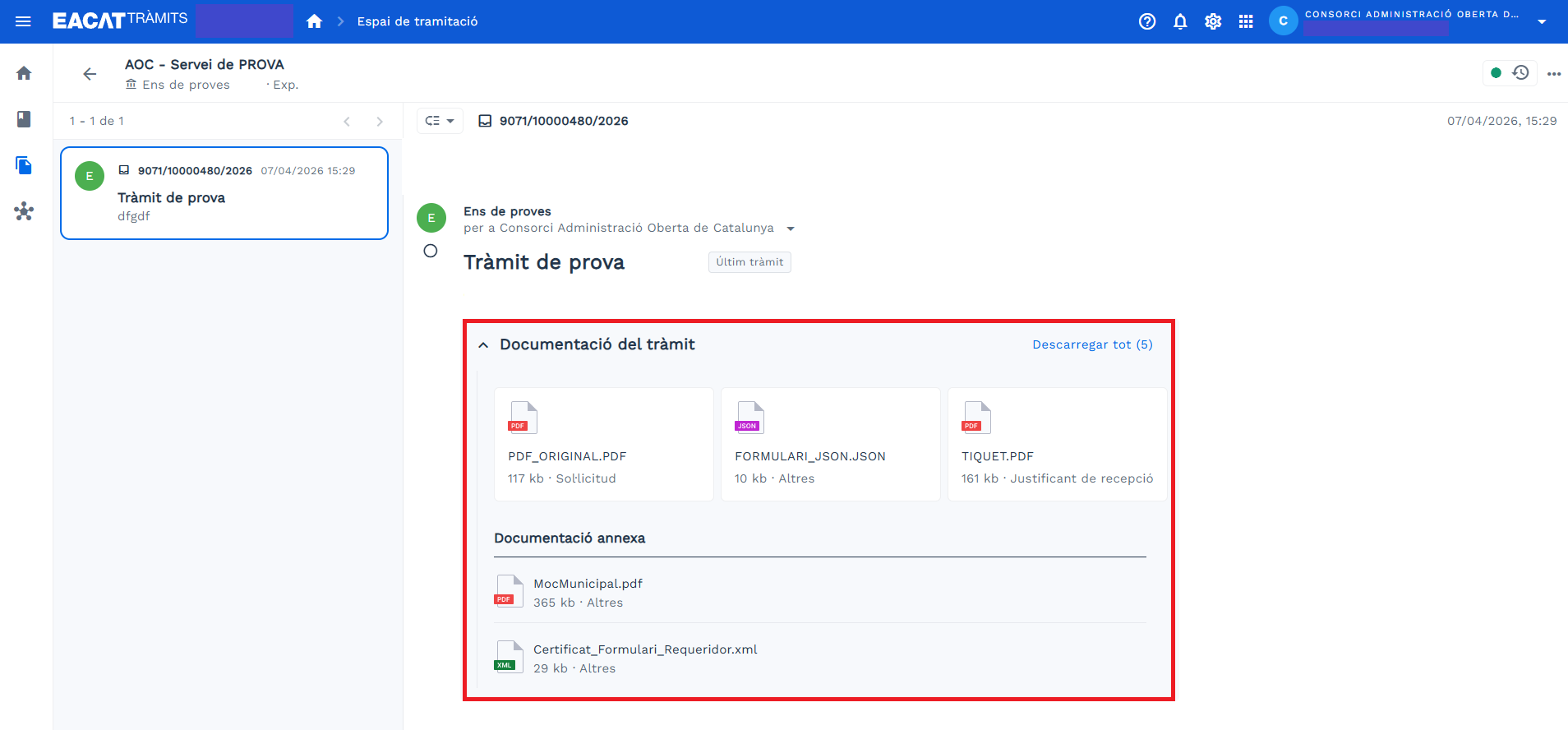Open the network nodes sidebar icon
The height and width of the screenshot is (730, 1568).
click(x=24, y=211)
